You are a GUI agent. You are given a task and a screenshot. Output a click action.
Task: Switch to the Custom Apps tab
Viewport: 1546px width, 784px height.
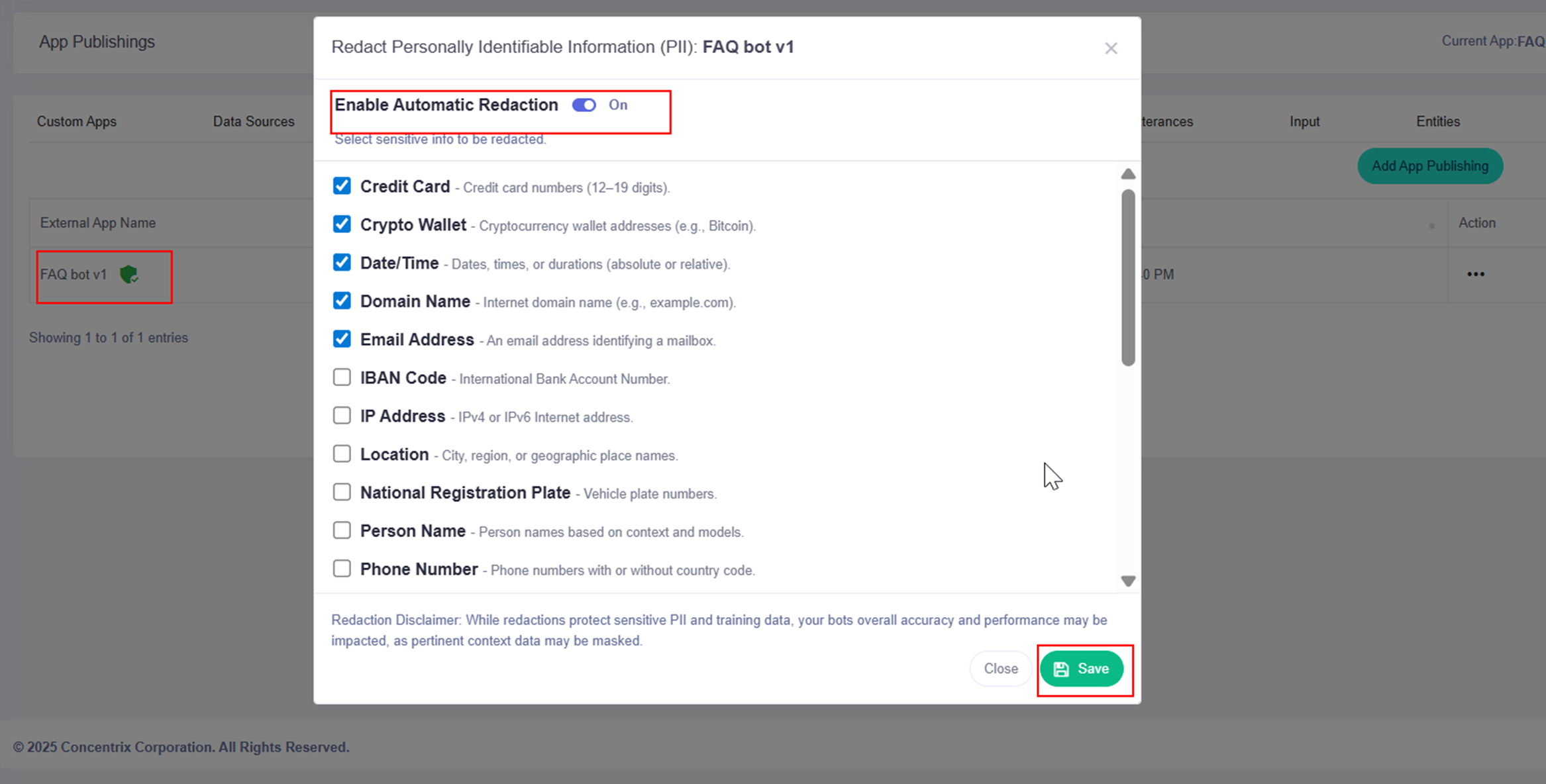pos(76,122)
